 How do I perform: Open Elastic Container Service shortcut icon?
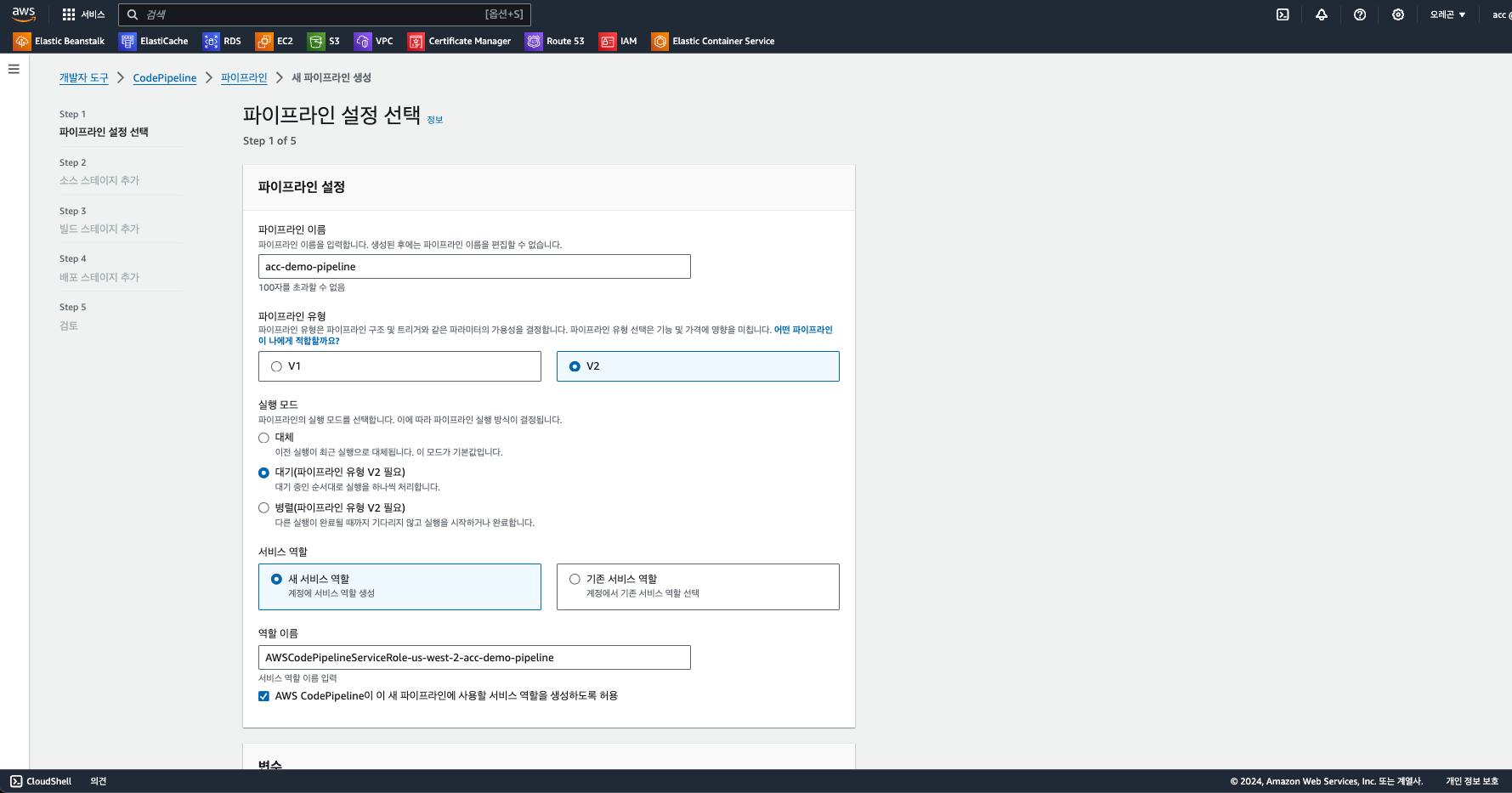[x=660, y=41]
